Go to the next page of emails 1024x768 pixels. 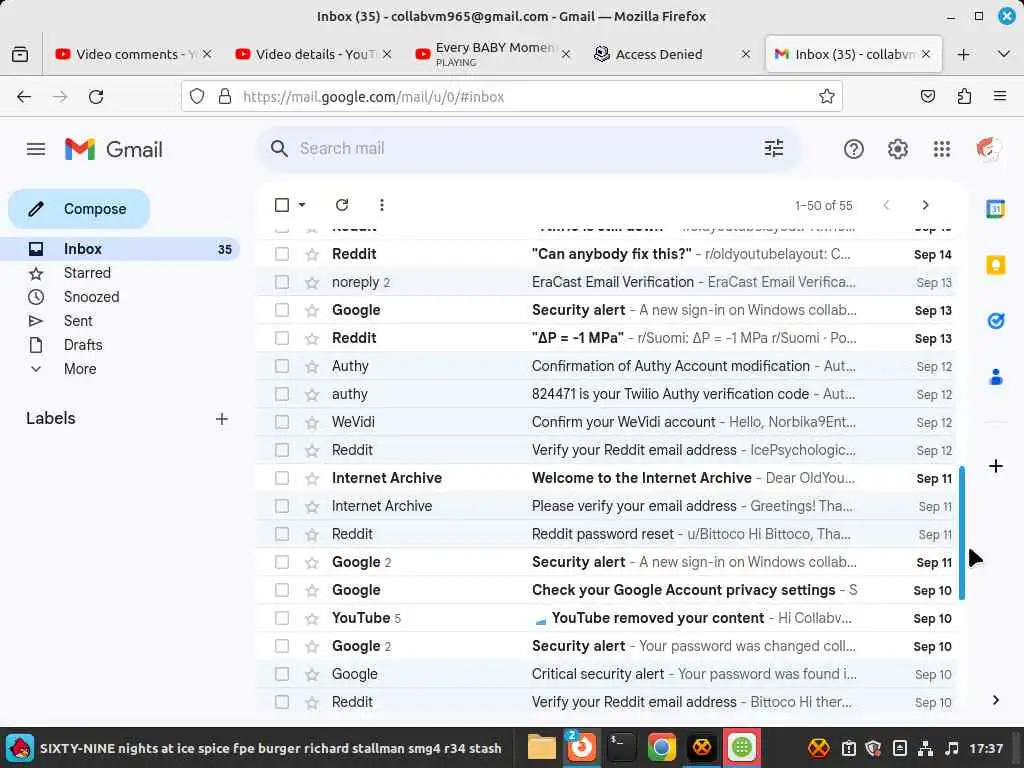925,205
